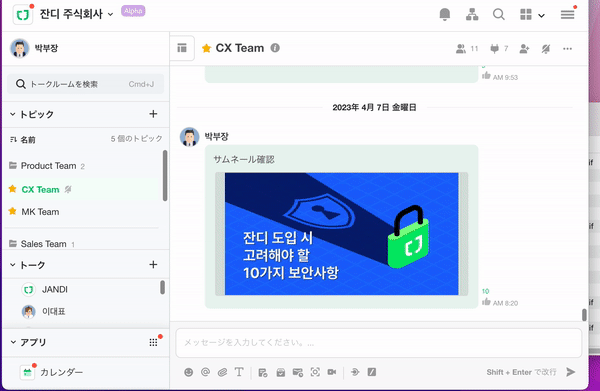Image resolution: width=600 pixels, height=391 pixels.
Task: Click the search magnifier in top bar
Action: tap(499, 15)
